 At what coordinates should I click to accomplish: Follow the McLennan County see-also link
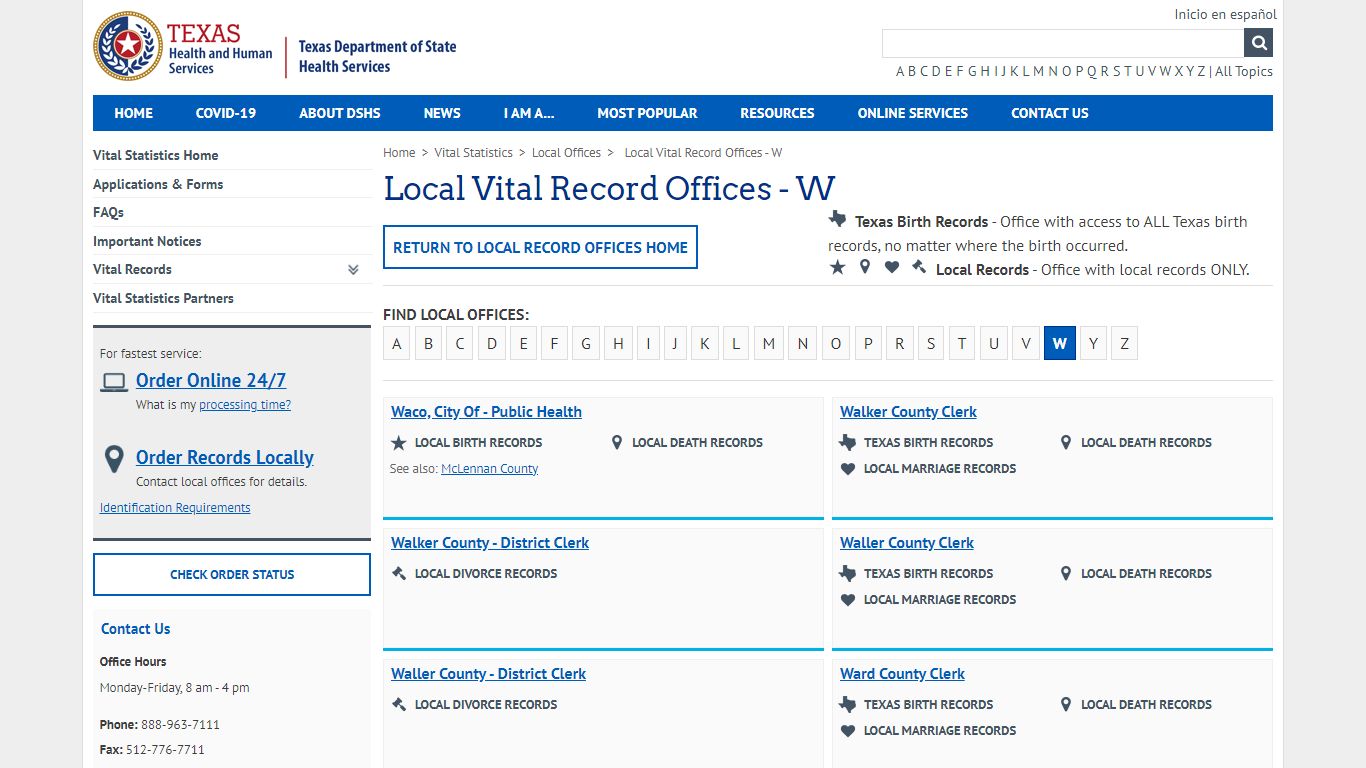[x=490, y=468]
